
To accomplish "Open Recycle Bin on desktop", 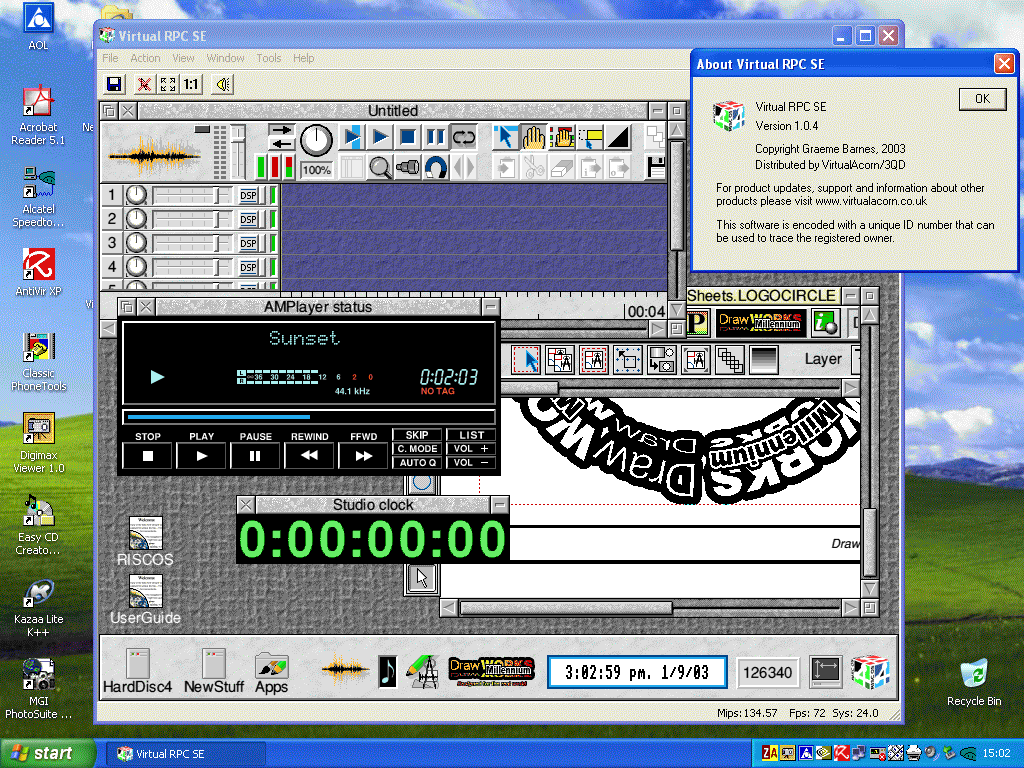I will tap(974, 682).
